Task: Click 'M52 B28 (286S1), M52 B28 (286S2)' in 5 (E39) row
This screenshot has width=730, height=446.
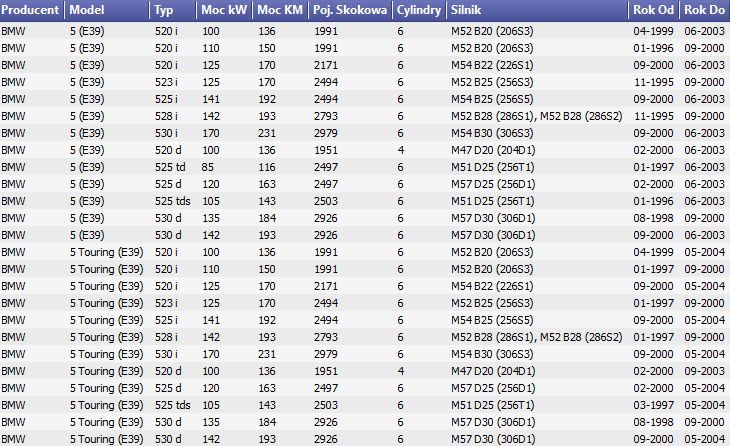Action: pos(536,116)
